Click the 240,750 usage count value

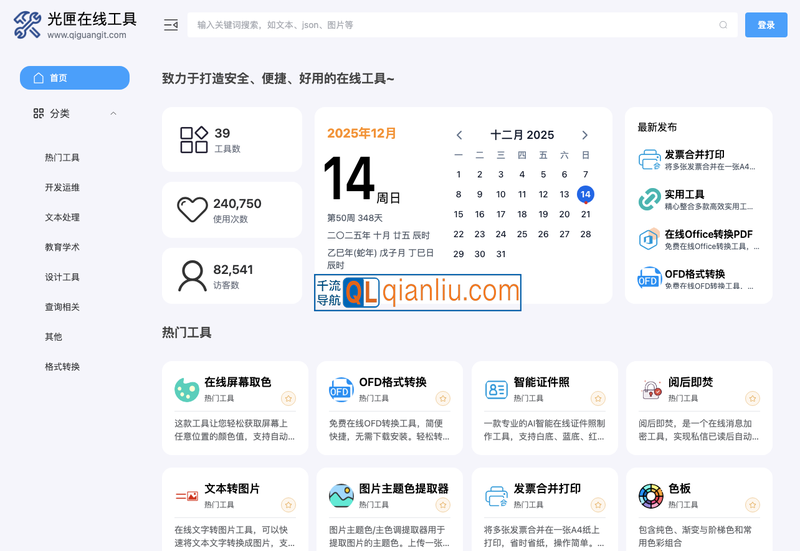coord(237,204)
